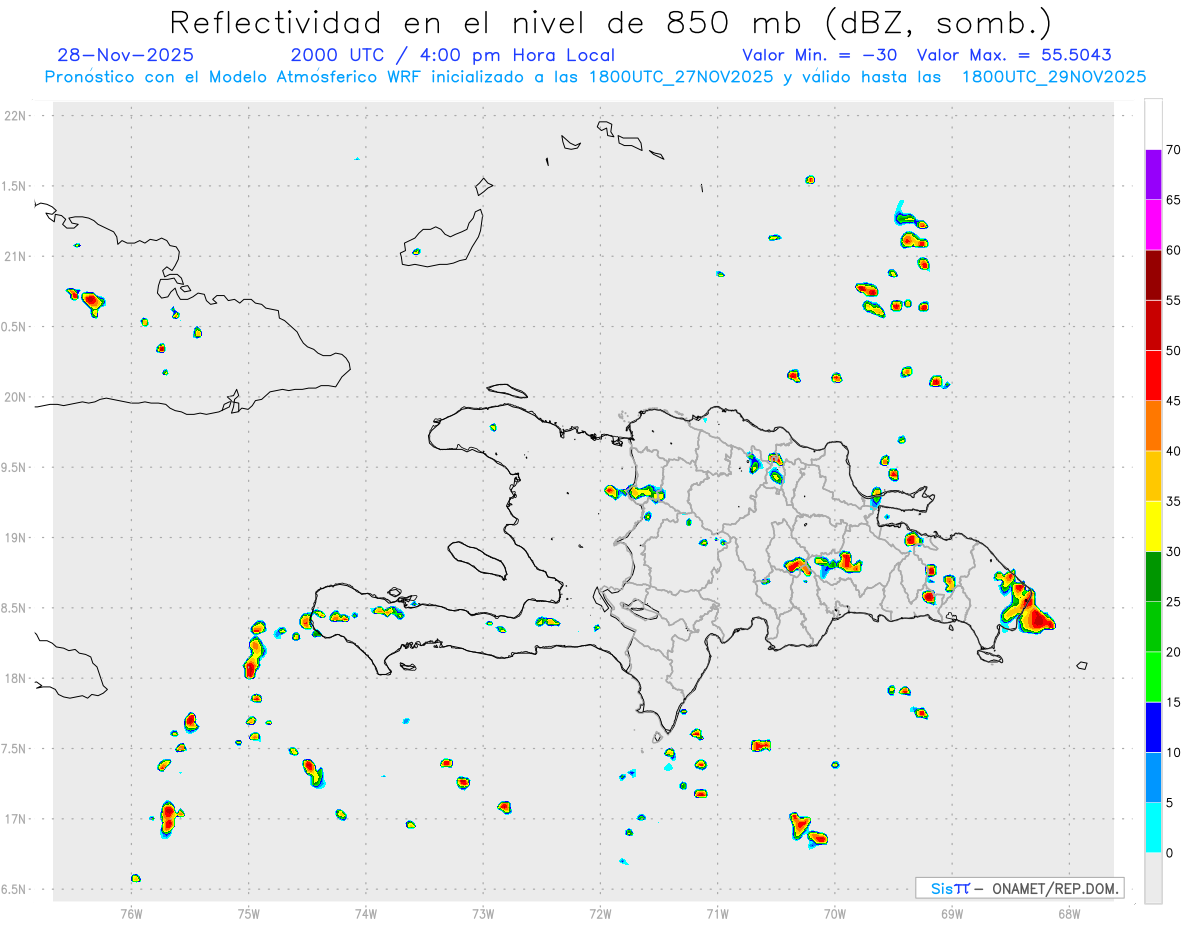1200x927 pixels.
Task: Pick the dark blue 10-15 dBZ legend swatch
Action: [x=1153, y=727]
